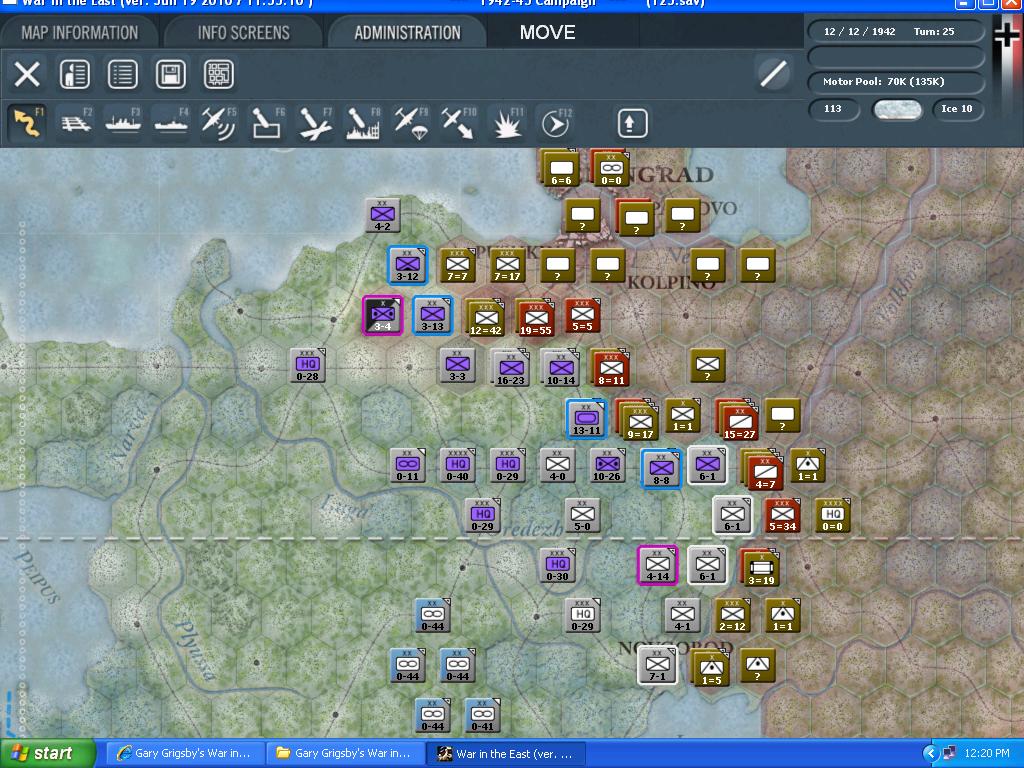Select the magenta-bordered unit labeled 3-4

[x=383, y=315]
